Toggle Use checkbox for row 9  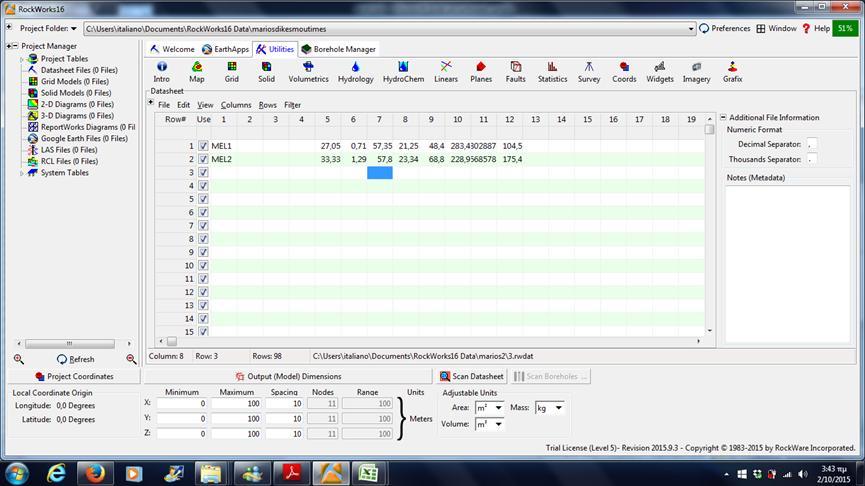coord(203,252)
